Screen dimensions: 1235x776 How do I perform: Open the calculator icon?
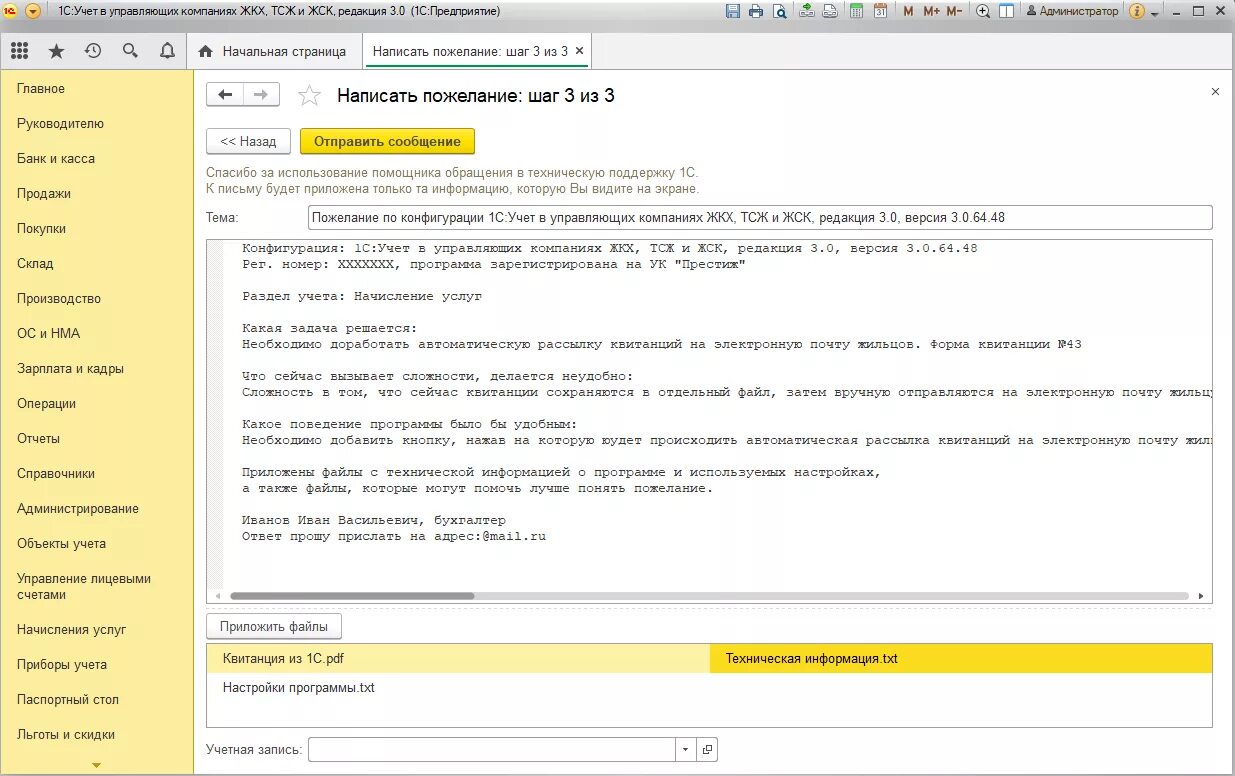coord(857,11)
